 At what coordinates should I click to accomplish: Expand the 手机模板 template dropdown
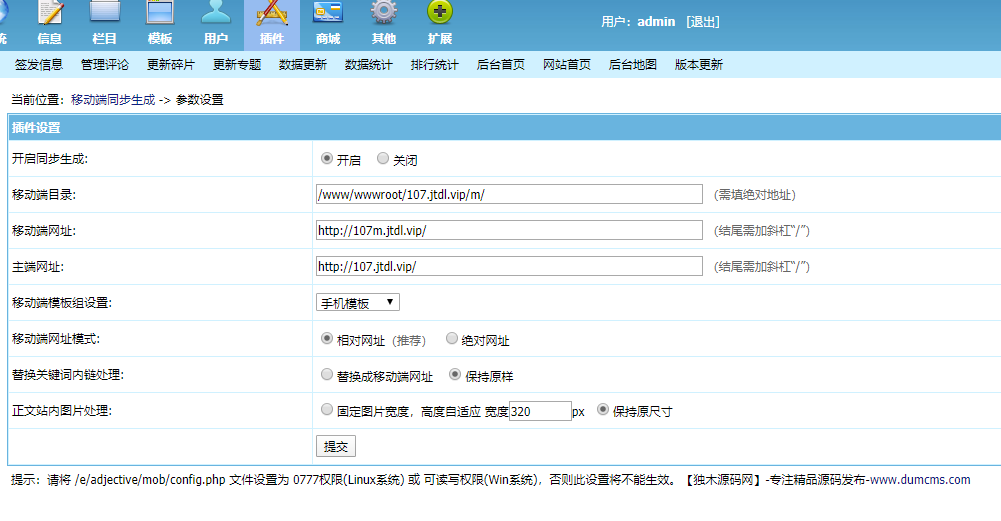[358, 303]
